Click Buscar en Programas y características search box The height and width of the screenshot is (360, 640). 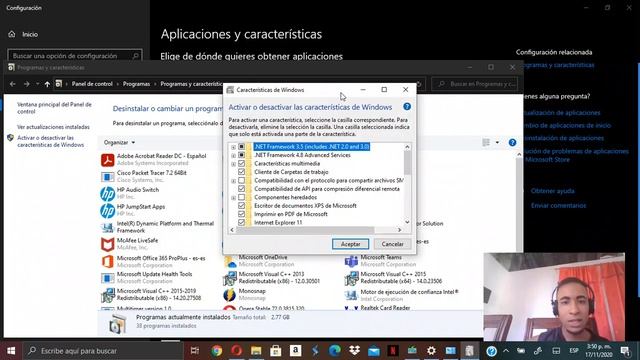474,84
